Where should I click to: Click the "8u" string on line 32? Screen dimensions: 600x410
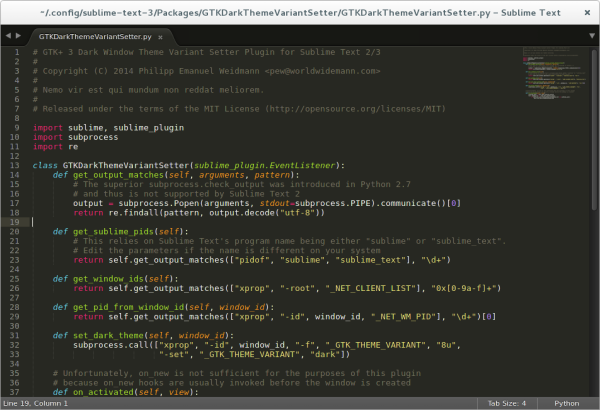pyautogui.click(x=446, y=345)
